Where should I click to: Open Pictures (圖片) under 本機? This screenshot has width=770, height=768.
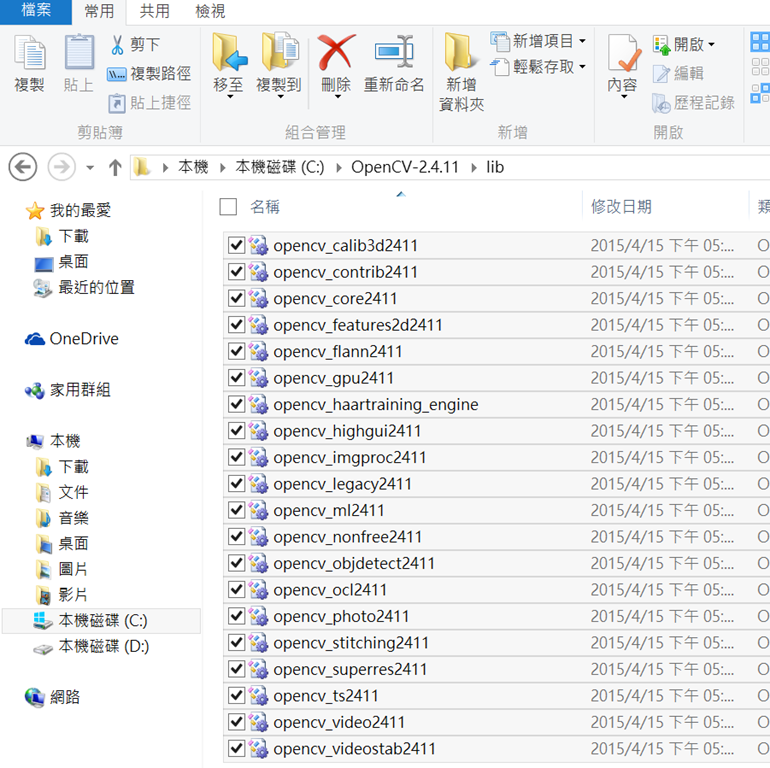62,569
